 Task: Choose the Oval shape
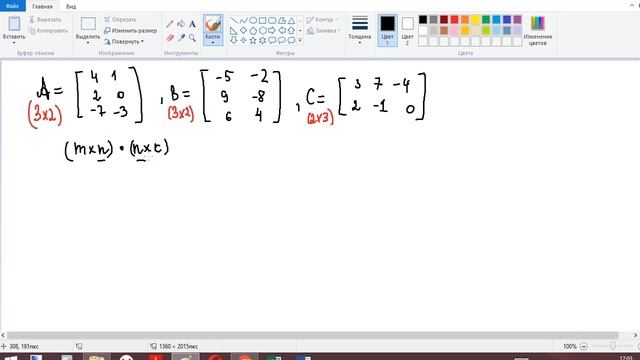253,20
